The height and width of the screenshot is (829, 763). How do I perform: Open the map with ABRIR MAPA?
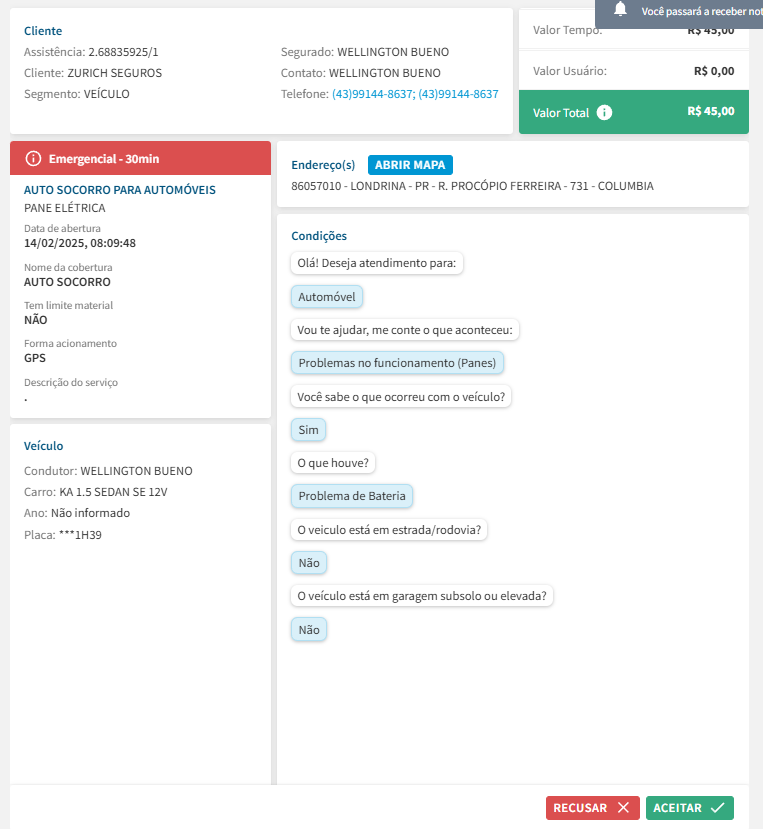click(410, 165)
